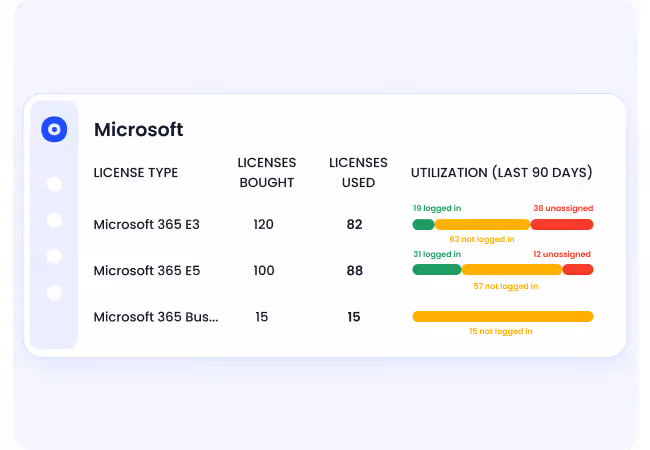Click the green logged-in segment of E3 bar

click(423, 225)
